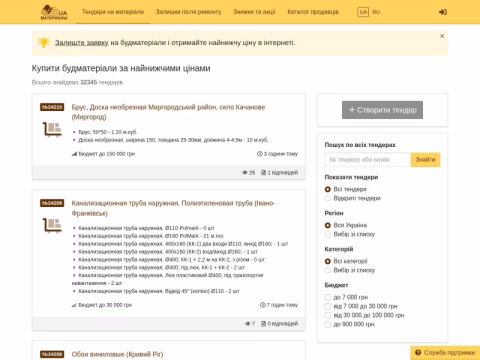Viewport: 480px width, 360px height.
Task: Check budget до 7 000 грн
Action: click(x=328, y=297)
